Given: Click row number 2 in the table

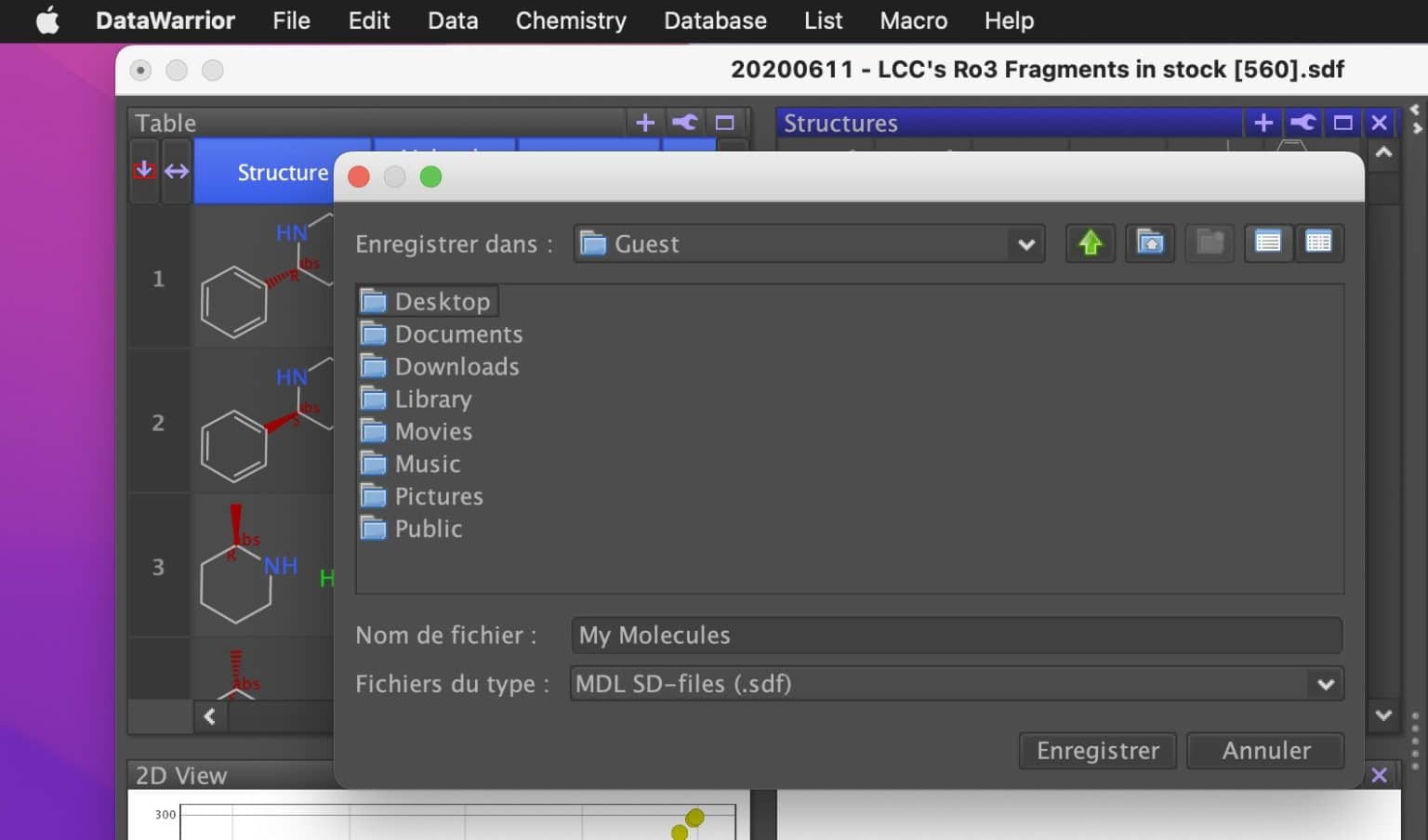Looking at the screenshot, I should pyautogui.click(x=159, y=423).
